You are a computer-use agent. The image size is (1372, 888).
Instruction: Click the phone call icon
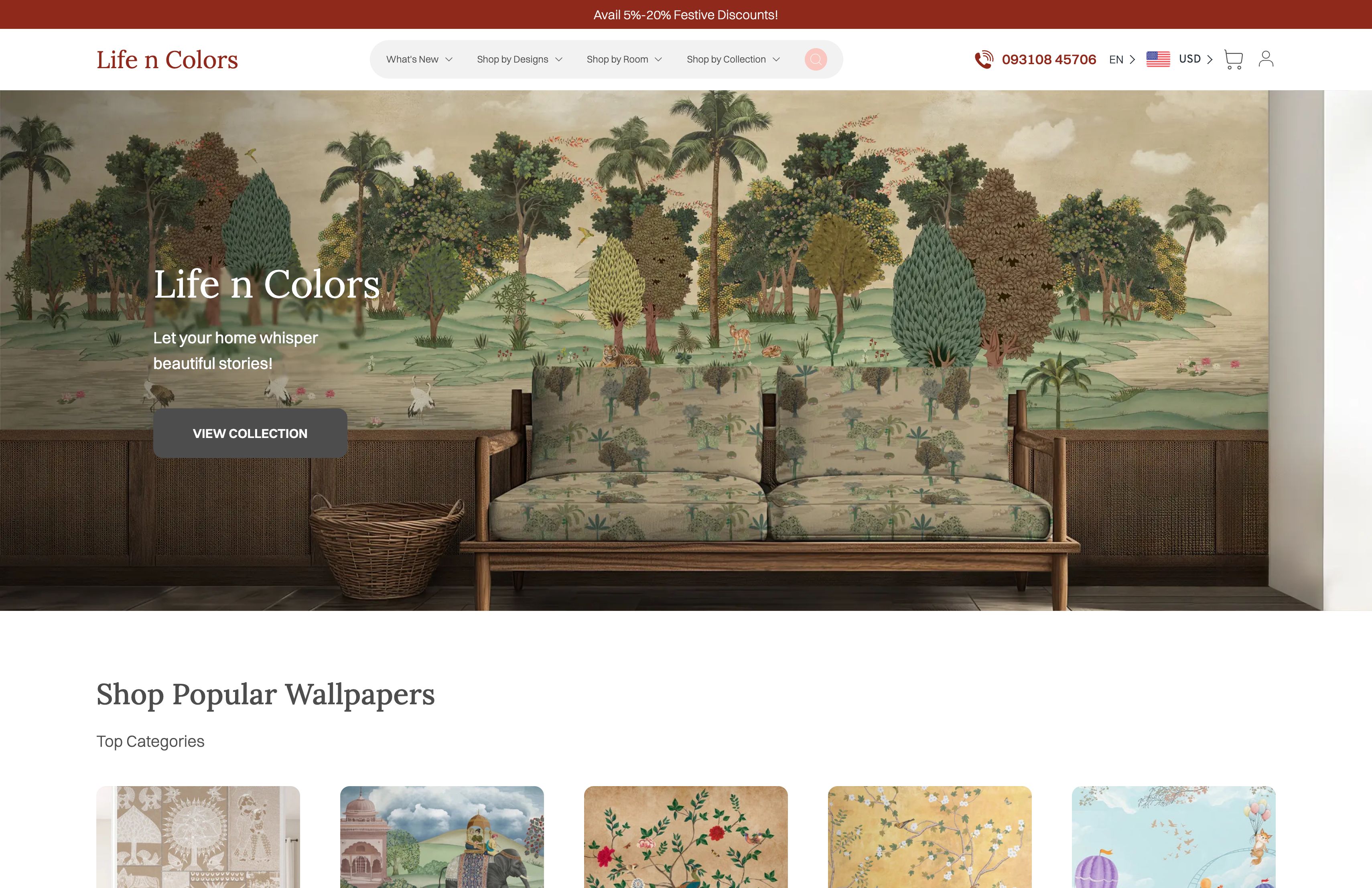point(984,59)
